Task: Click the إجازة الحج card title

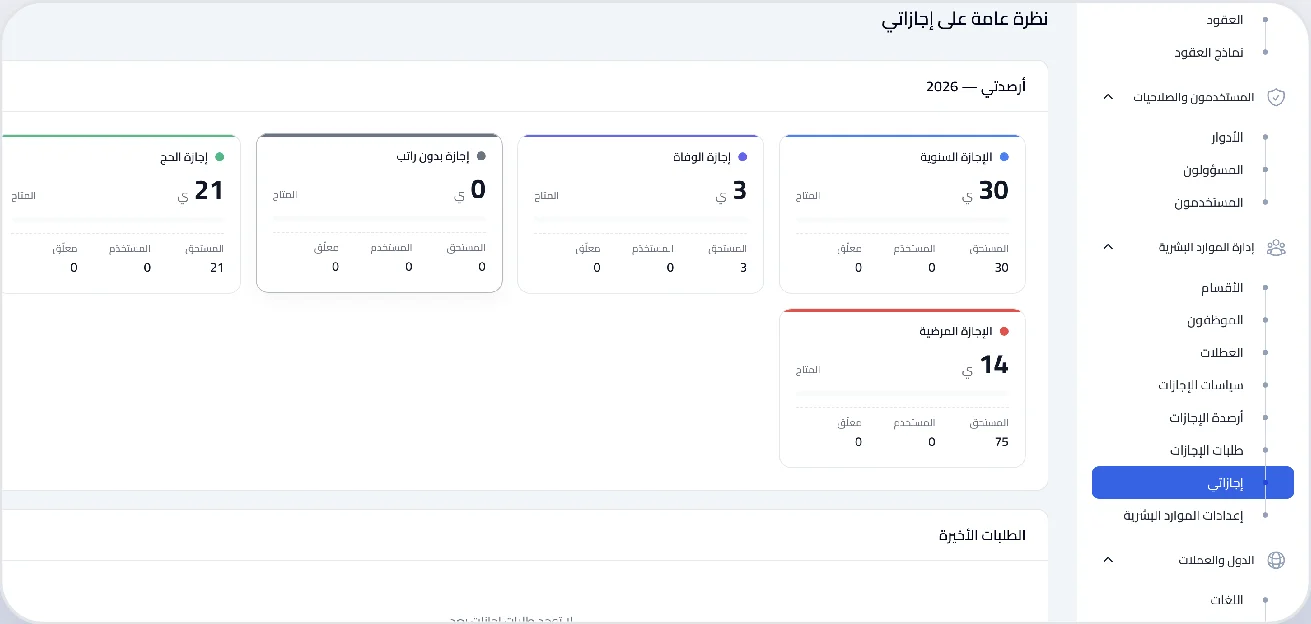Action: pyautogui.click(x=183, y=157)
